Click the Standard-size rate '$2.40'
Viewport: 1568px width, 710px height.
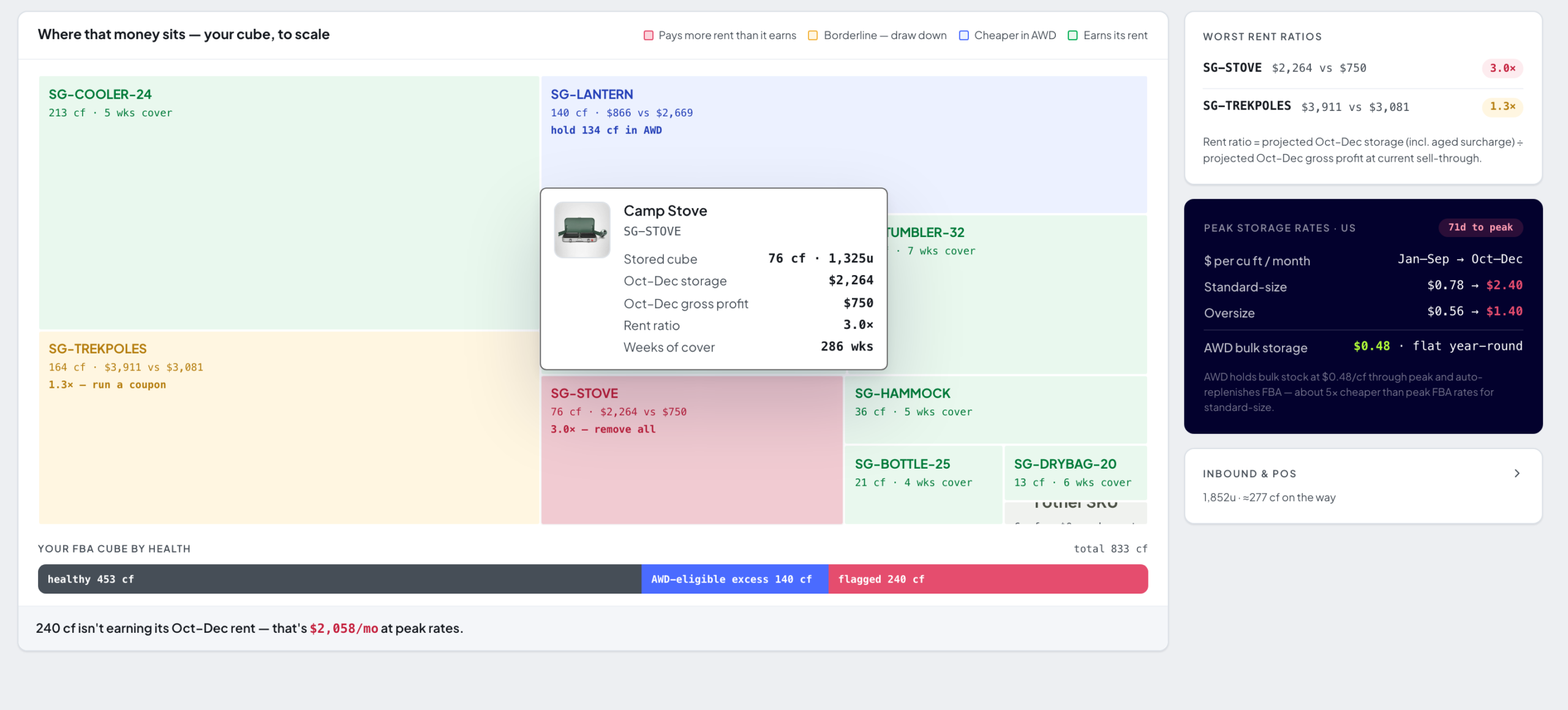pos(1504,285)
